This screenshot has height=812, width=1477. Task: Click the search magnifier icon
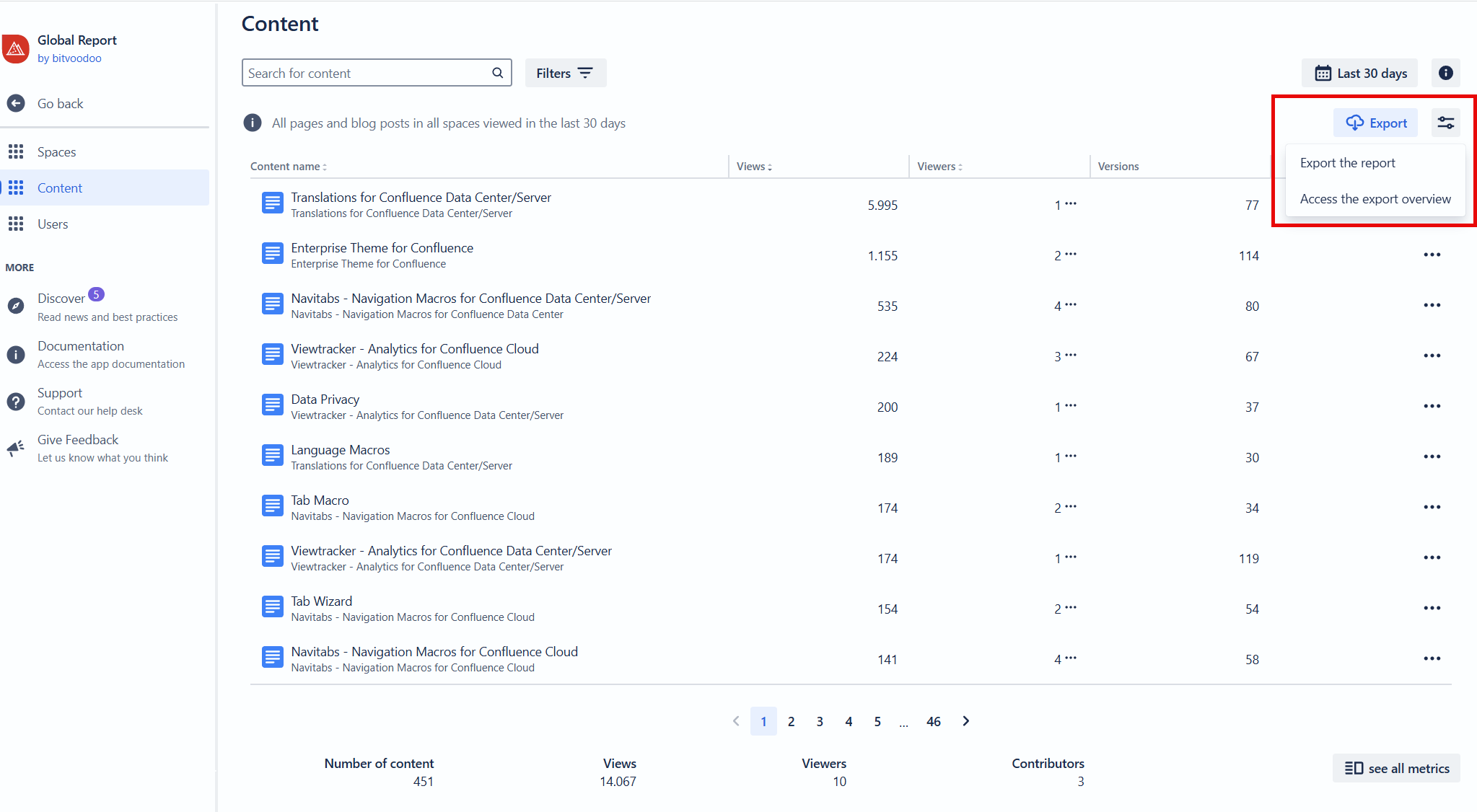pyautogui.click(x=497, y=73)
